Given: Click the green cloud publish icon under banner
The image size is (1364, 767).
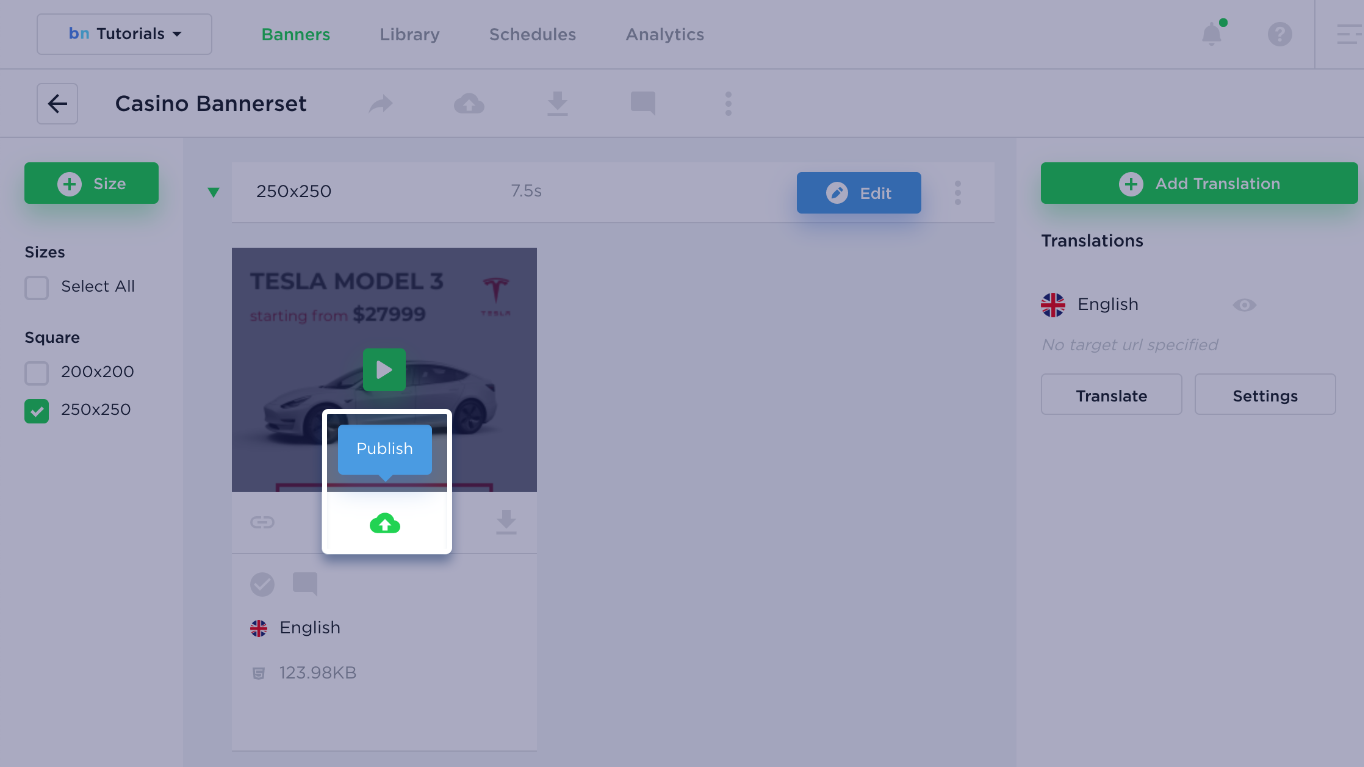Looking at the screenshot, I should 385,523.
